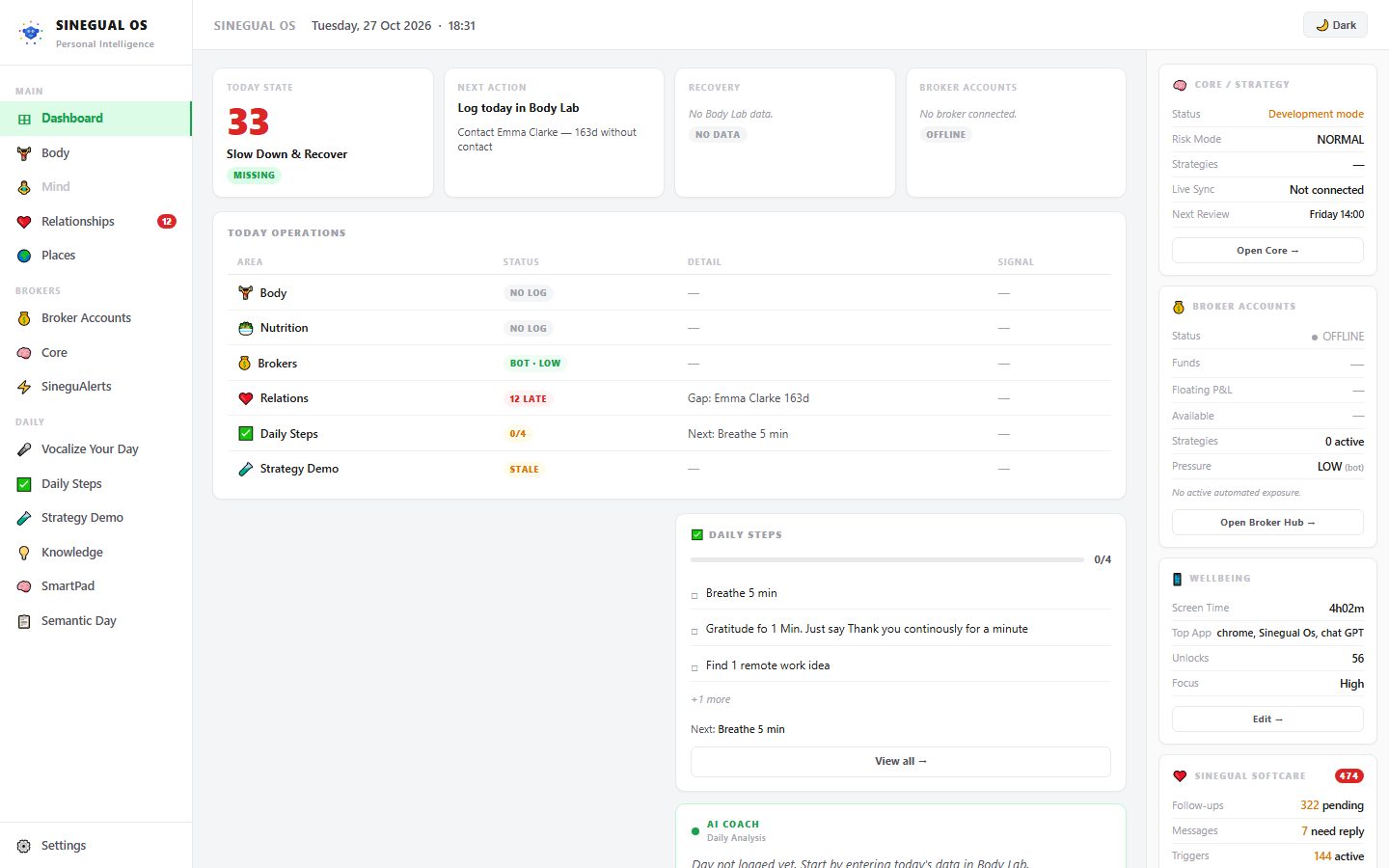This screenshot has height=868, width=1389.
Task: Click the 322 pending follow-ups value
Action: coord(1331,805)
